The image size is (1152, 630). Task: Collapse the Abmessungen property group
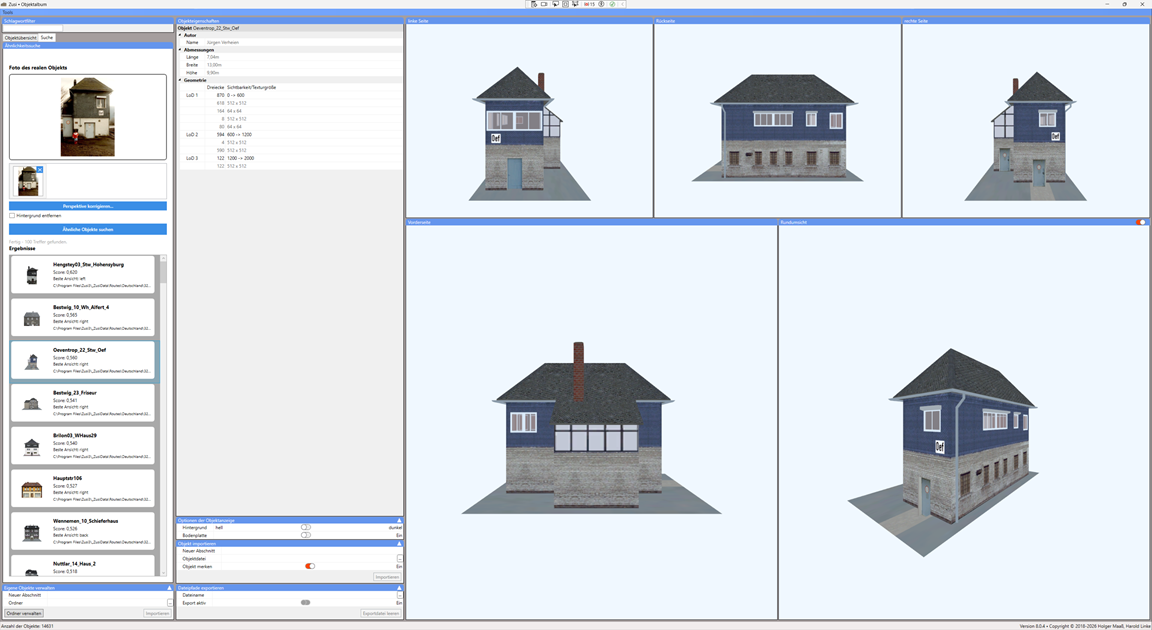(181, 50)
